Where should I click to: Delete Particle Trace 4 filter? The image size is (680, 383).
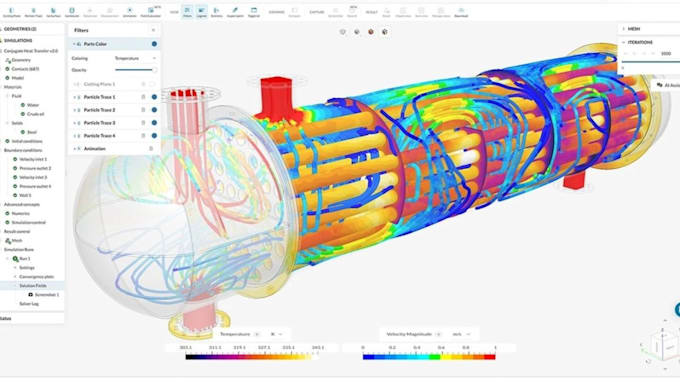coord(143,136)
